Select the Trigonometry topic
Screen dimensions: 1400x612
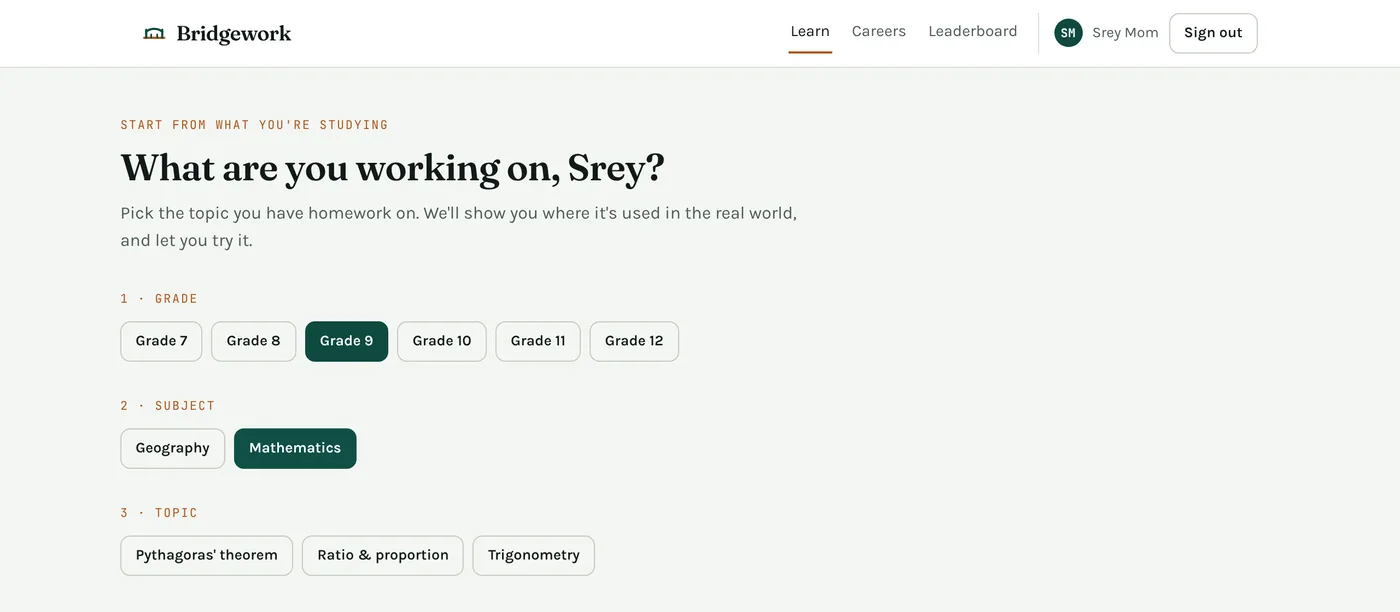pyautogui.click(x=534, y=555)
